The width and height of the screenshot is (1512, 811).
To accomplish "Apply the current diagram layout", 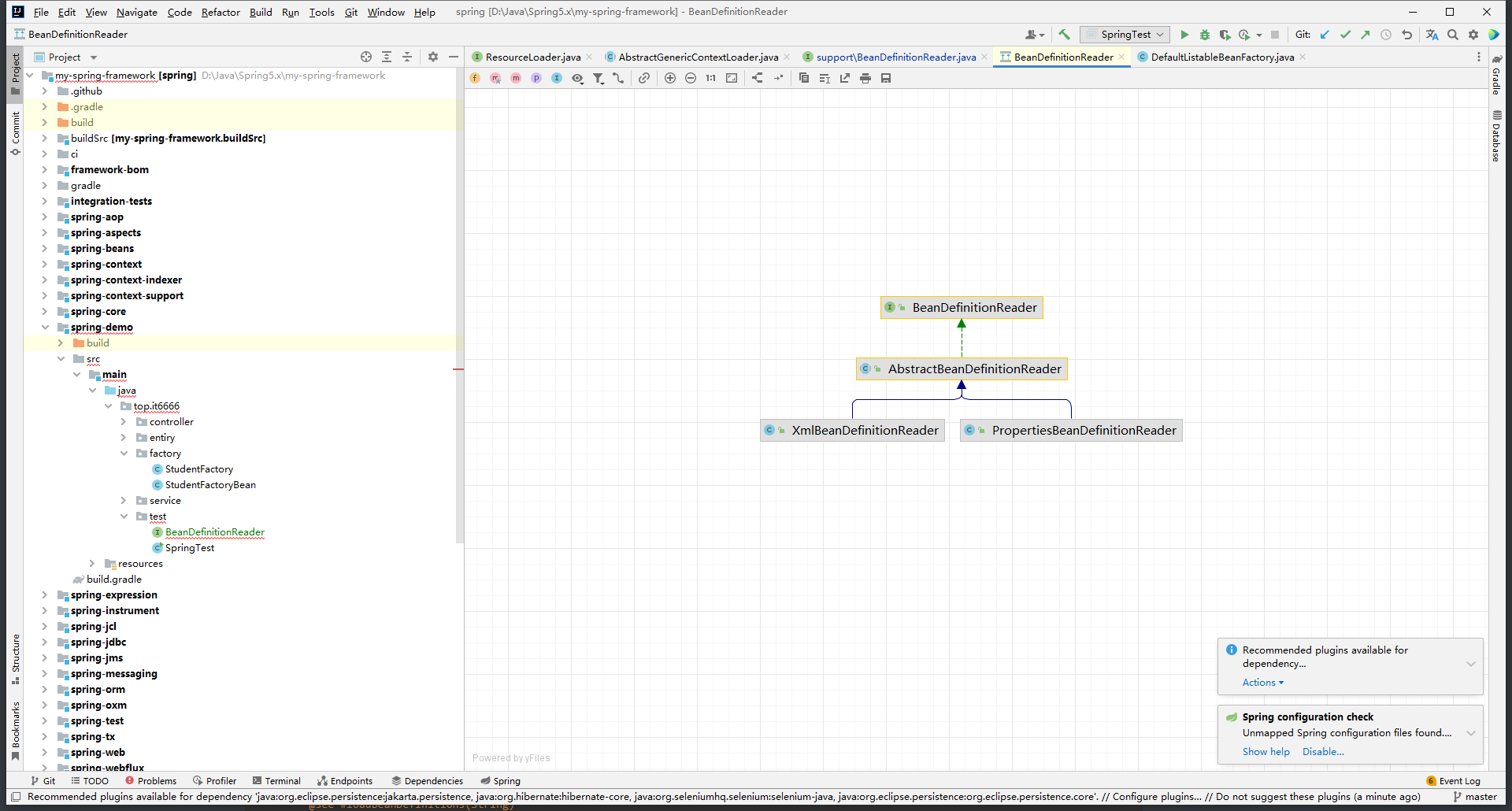I will point(758,78).
